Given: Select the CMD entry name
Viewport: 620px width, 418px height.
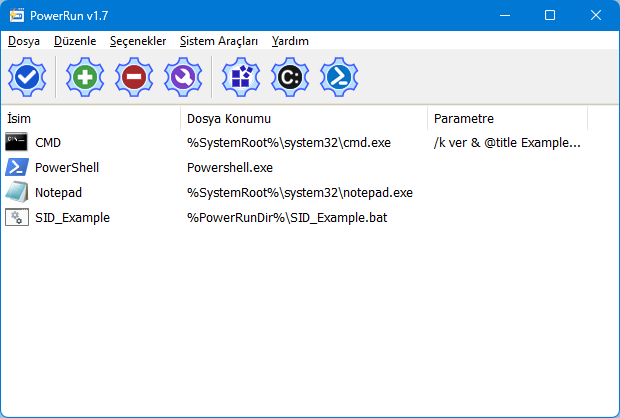Looking at the screenshot, I should point(48,143).
